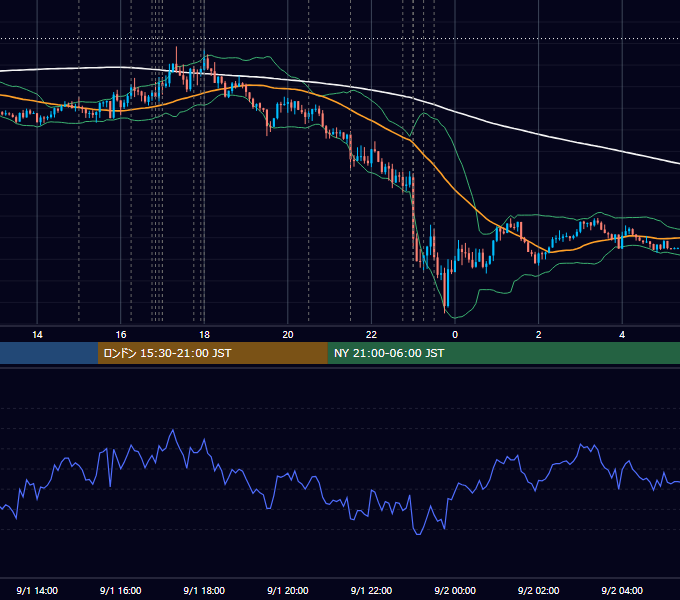Click the 9/1 18:00 time label
The image size is (680, 600).
tap(204, 590)
